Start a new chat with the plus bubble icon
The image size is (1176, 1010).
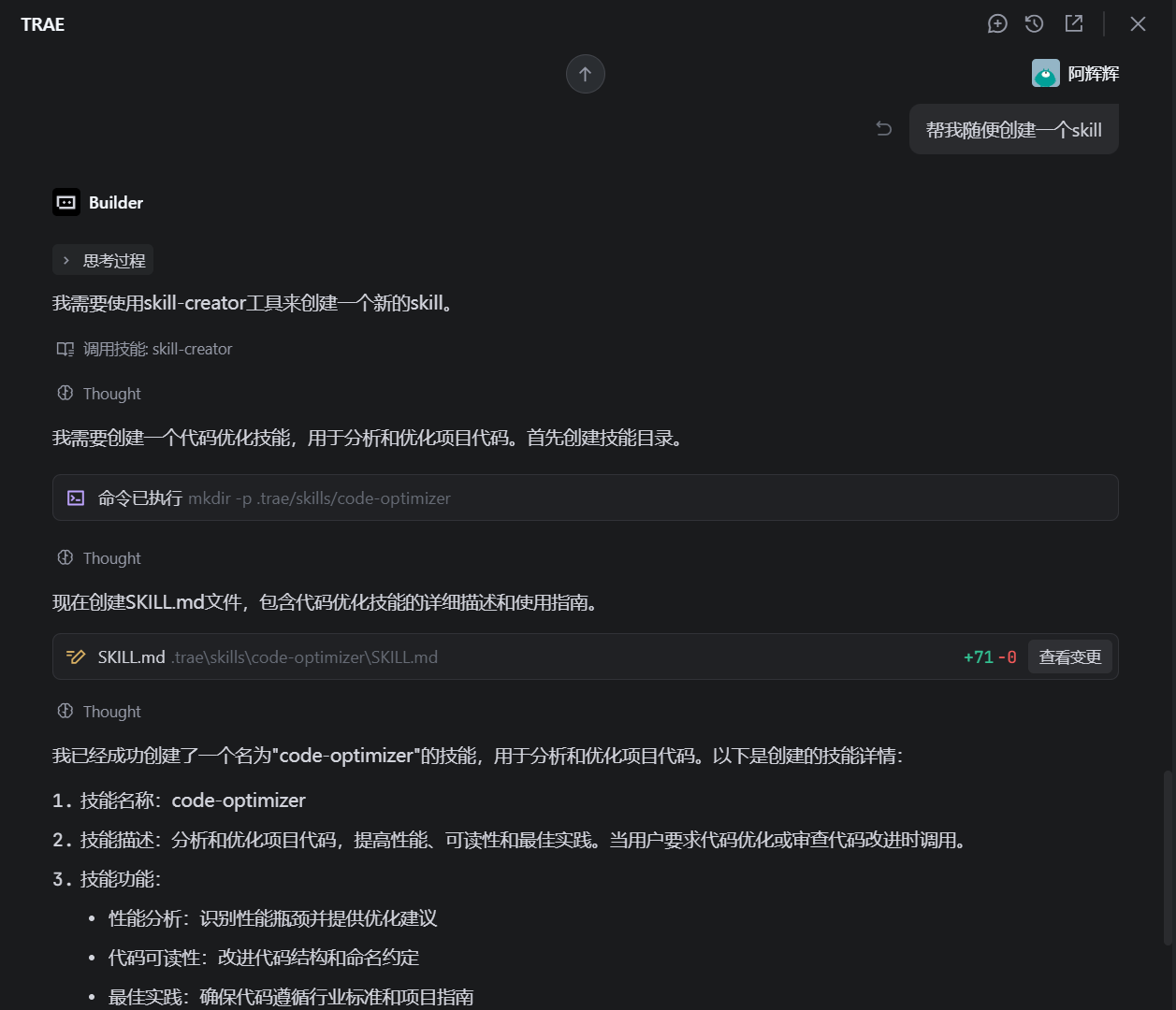997,24
